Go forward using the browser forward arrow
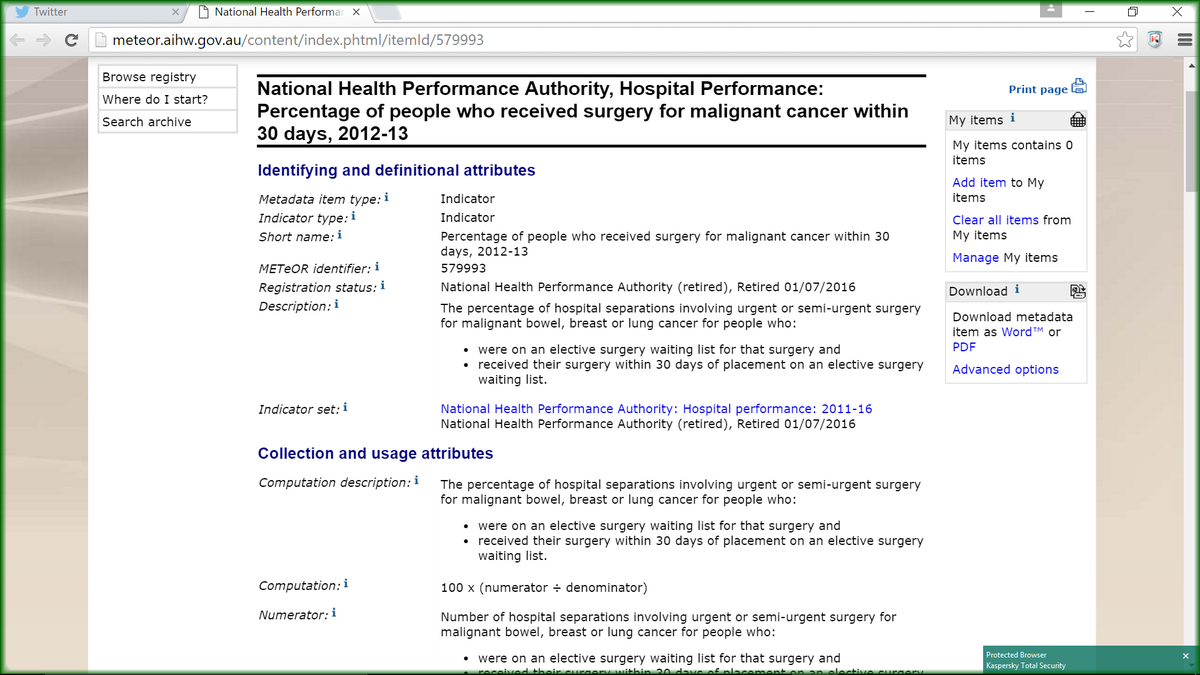 44,40
